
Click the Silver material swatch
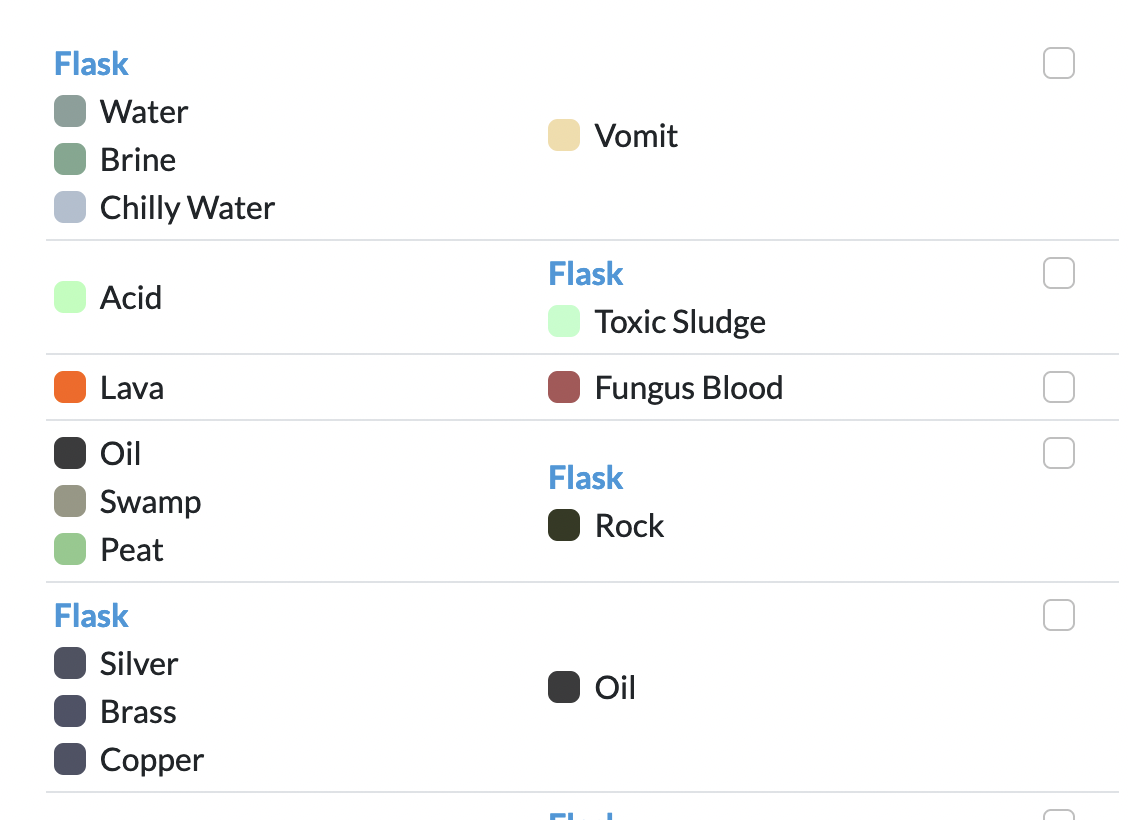(x=70, y=663)
